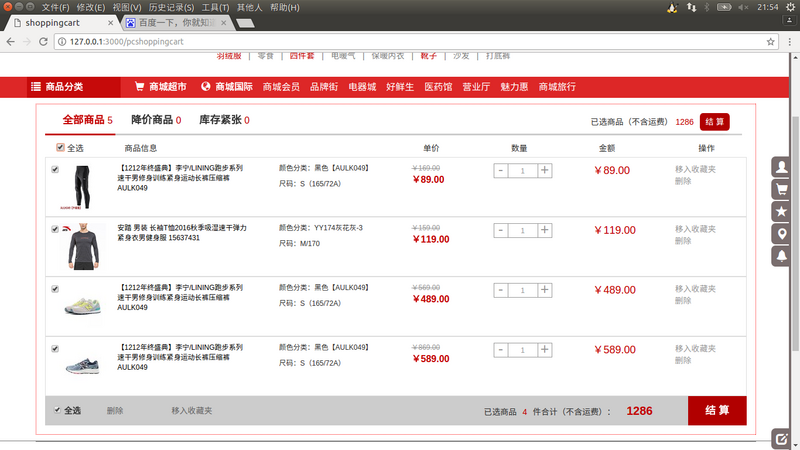Screen dimensions: 800x450
Task: Increase quantity of ¥89.00 item
Action: [x=545, y=170]
